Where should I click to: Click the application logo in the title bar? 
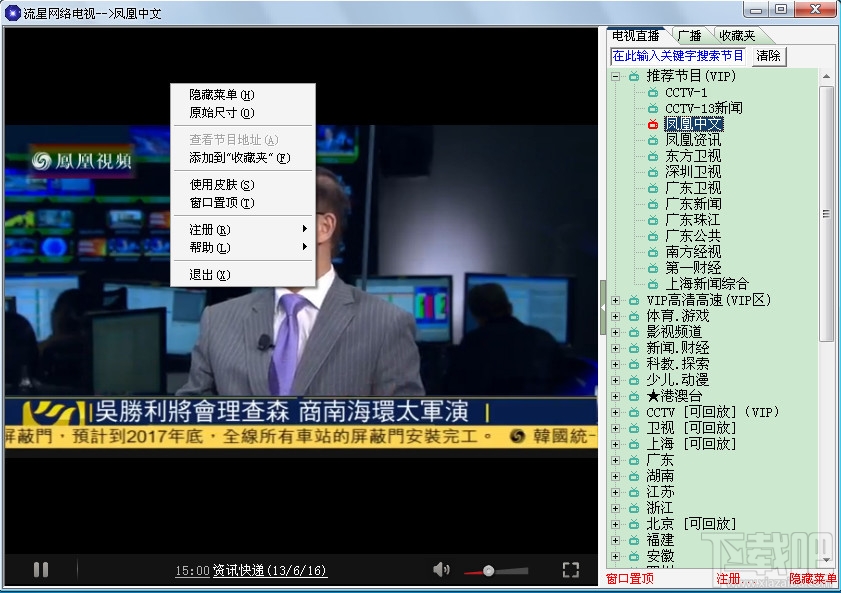click(x=12, y=11)
